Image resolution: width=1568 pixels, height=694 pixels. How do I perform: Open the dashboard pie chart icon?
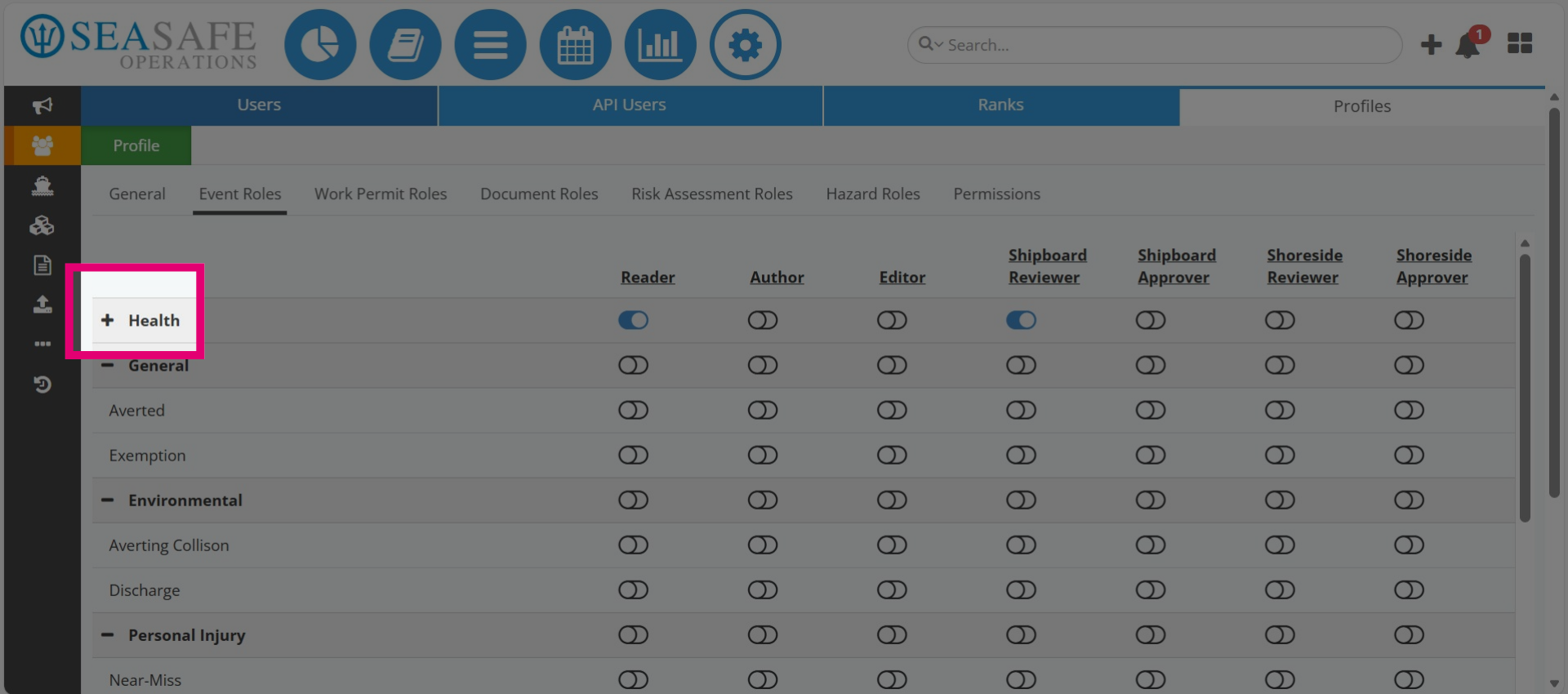point(320,45)
